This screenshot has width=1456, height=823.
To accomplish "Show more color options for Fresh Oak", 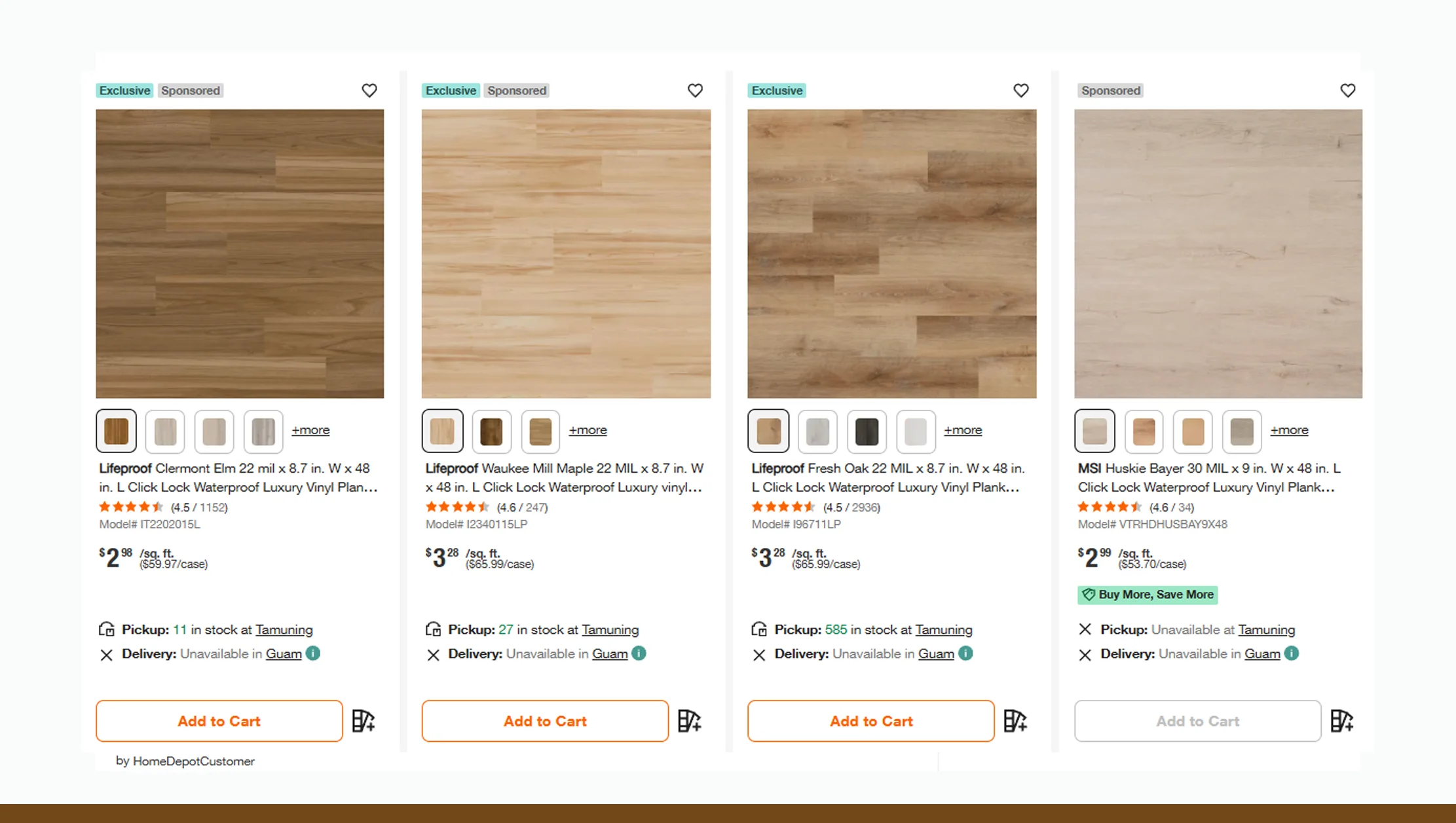I will click(x=963, y=430).
